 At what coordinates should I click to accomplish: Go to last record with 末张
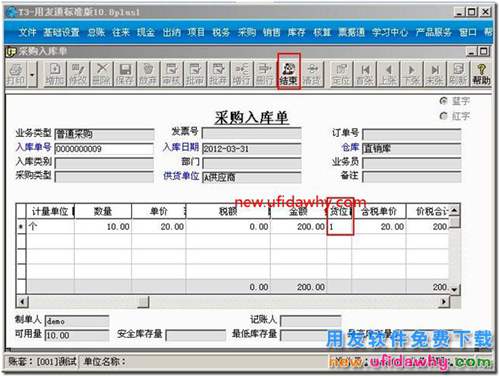(x=435, y=74)
